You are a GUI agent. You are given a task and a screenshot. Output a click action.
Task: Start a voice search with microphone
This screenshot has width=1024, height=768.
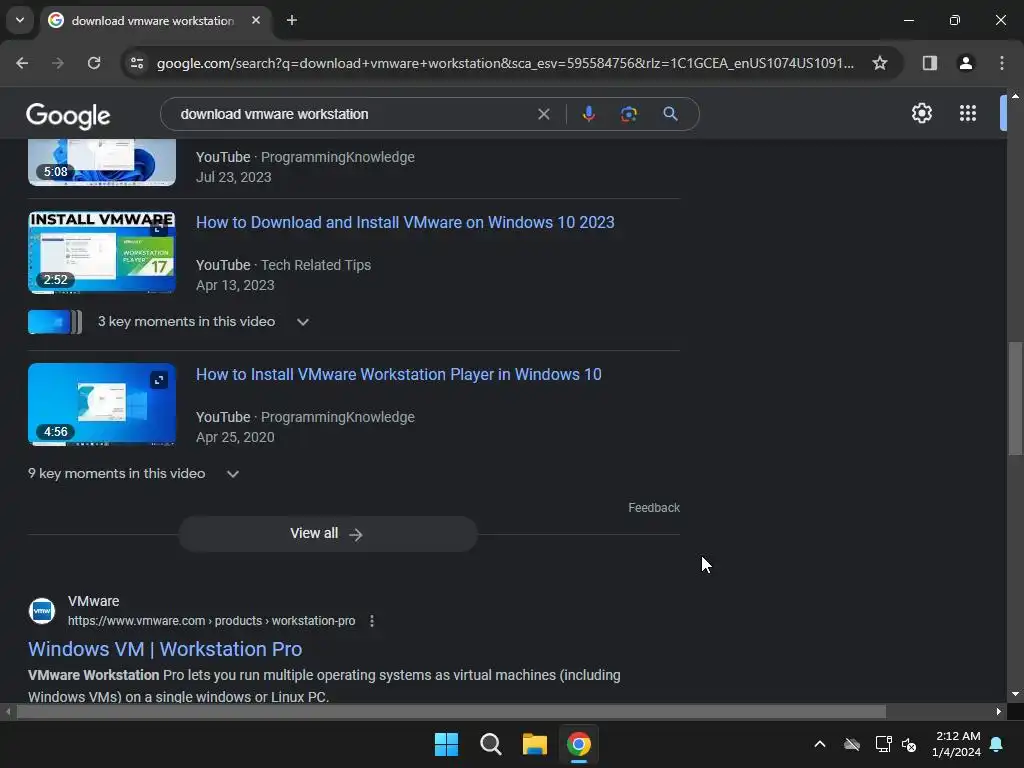[588, 114]
